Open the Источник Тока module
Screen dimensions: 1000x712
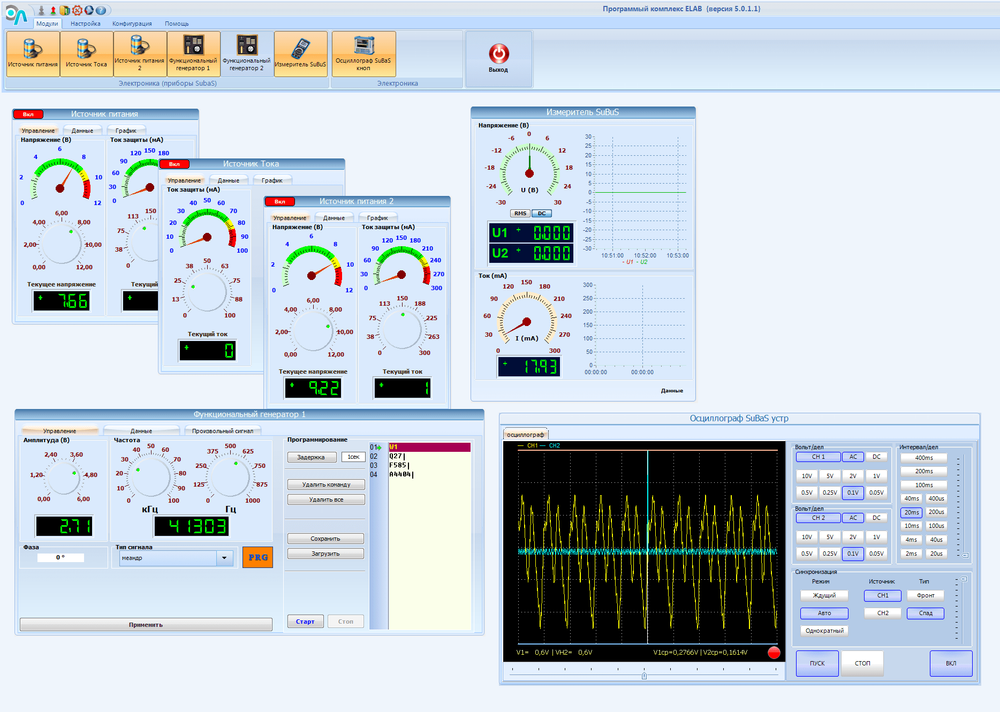(86, 53)
